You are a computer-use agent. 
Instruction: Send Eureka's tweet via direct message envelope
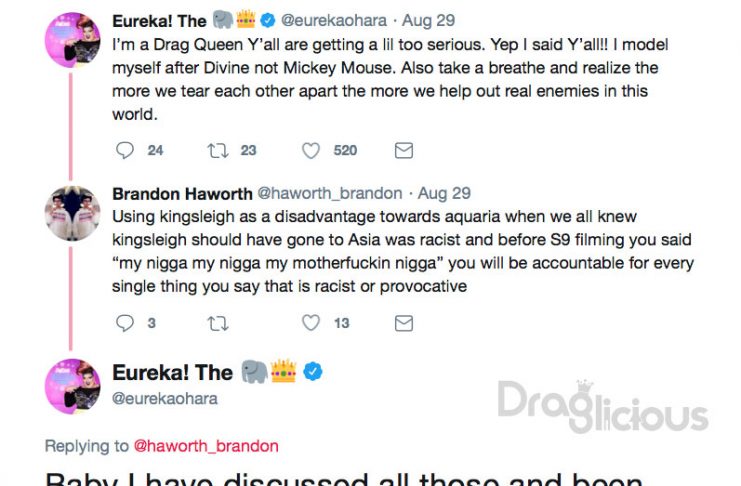pyautogui.click(x=404, y=151)
